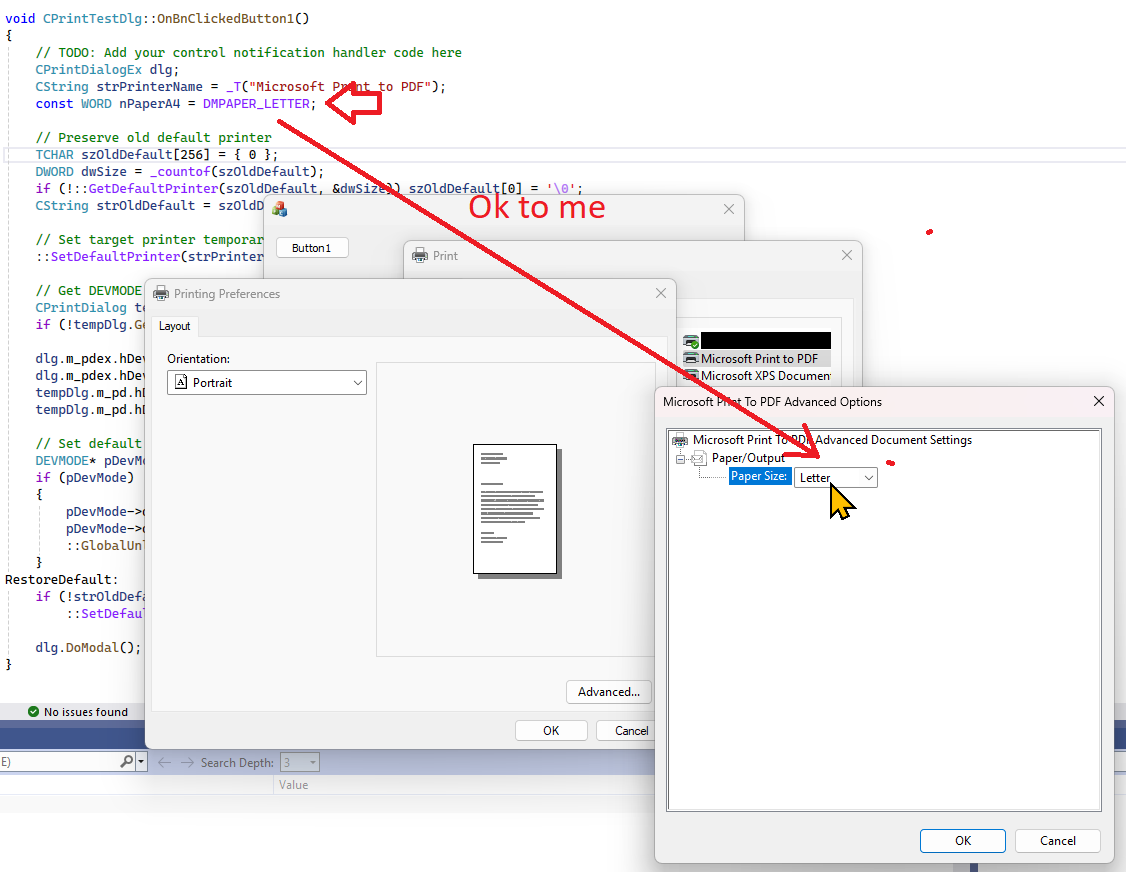Switch to the Layout tab

(175, 326)
